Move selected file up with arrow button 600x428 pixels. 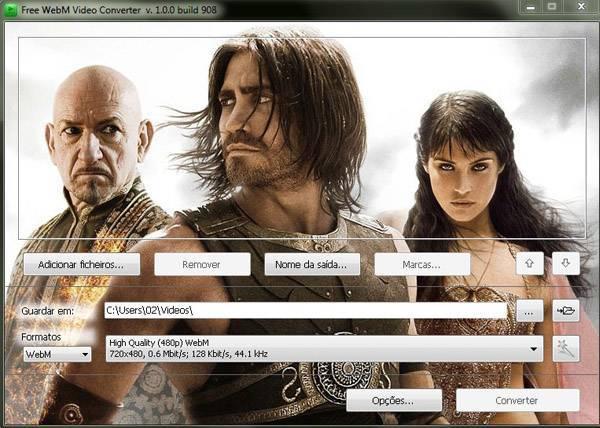pos(530,263)
